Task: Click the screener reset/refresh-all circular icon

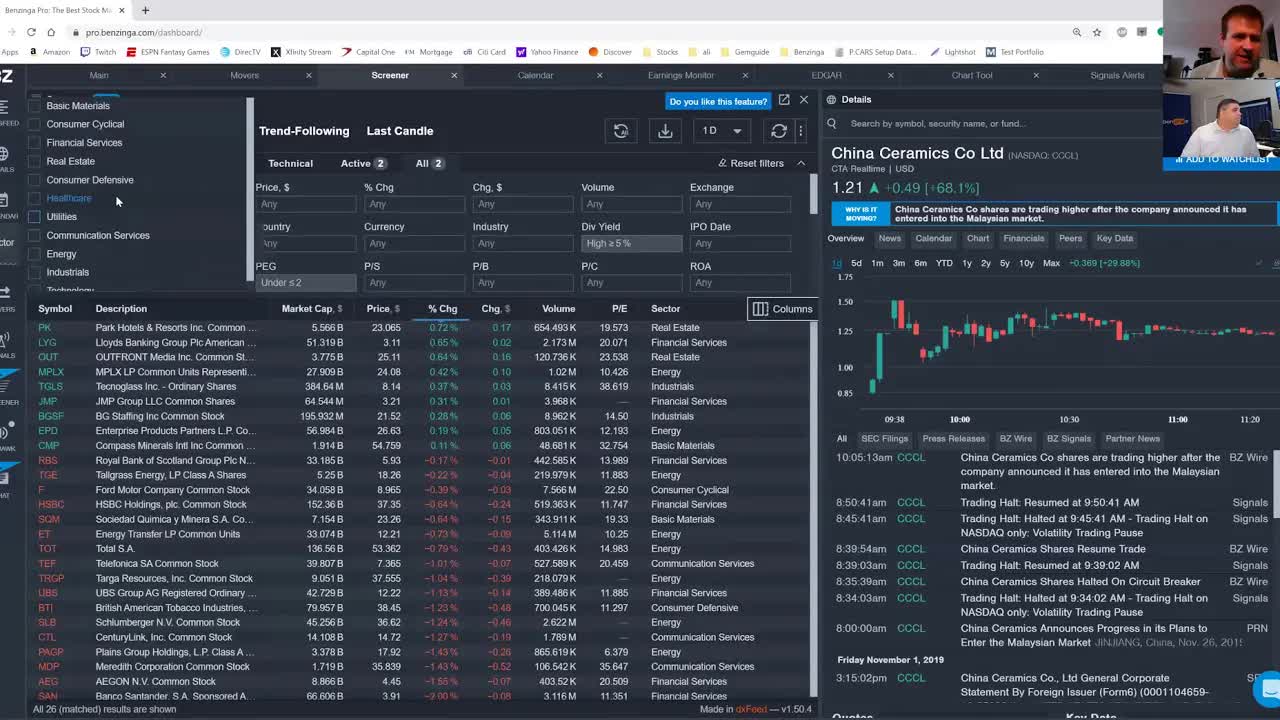Action: (621, 131)
